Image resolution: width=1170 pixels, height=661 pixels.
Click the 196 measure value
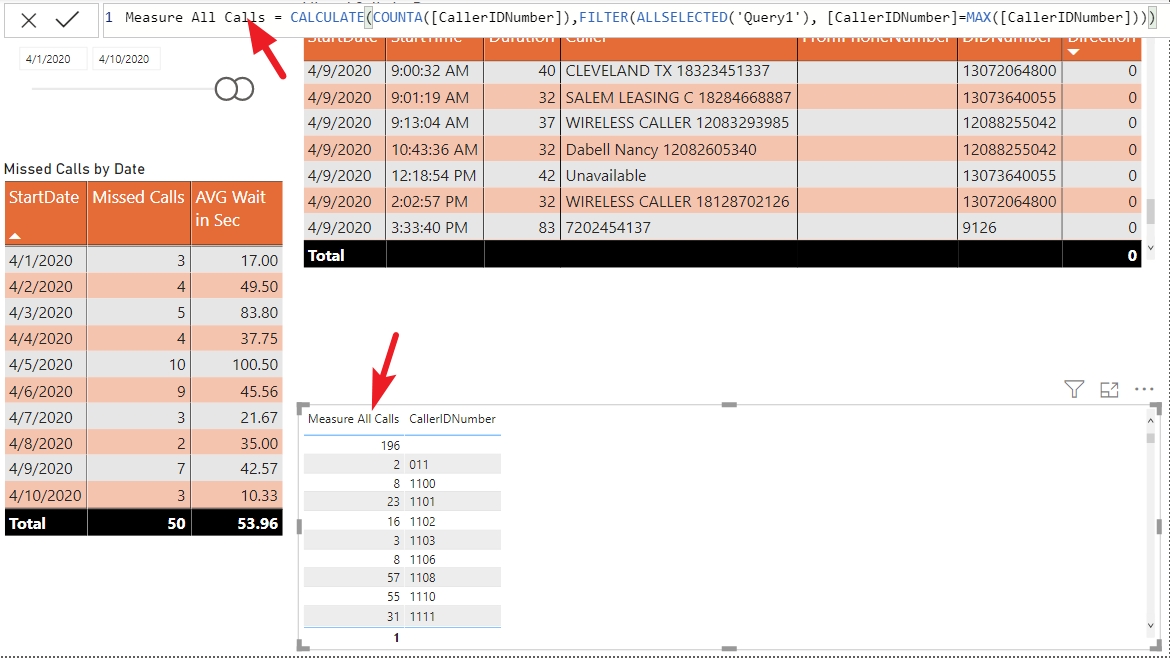point(390,445)
